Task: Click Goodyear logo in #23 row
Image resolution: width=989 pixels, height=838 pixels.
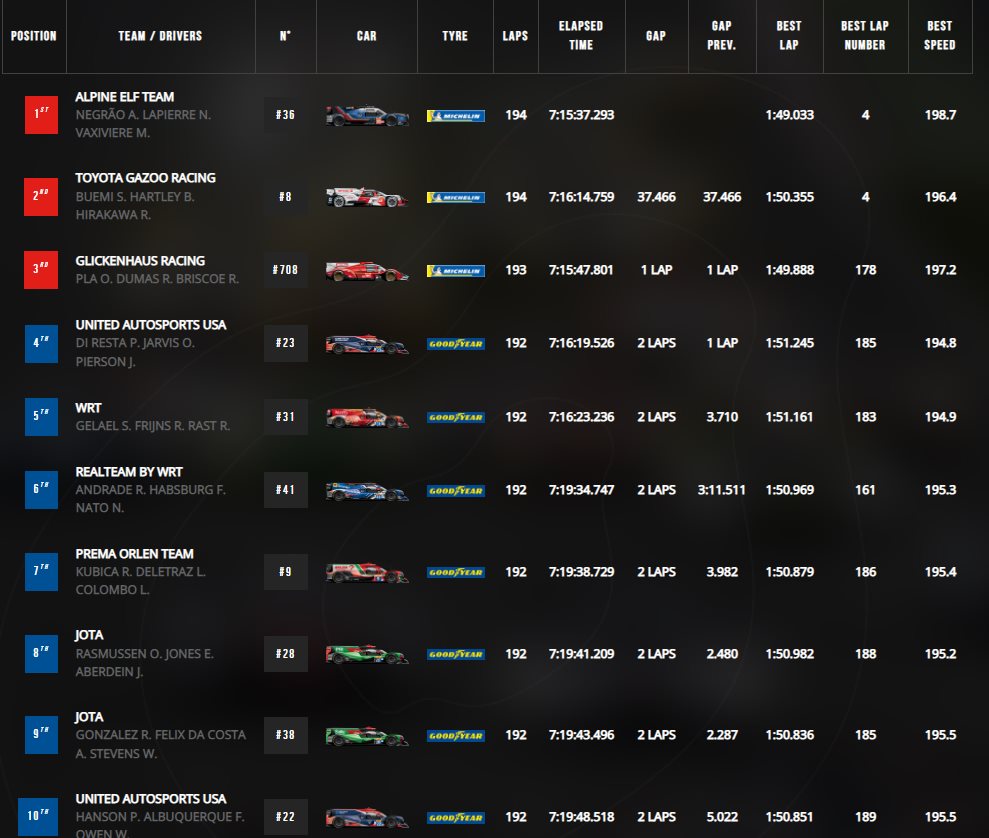Action: [x=455, y=344]
